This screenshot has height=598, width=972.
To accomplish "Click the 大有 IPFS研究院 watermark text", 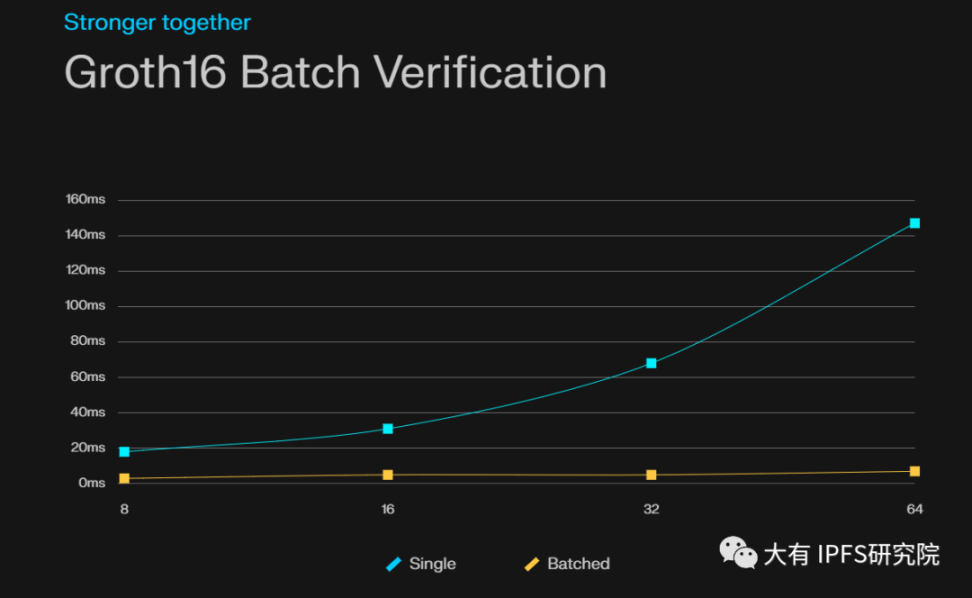I will click(x=851, y=554).
